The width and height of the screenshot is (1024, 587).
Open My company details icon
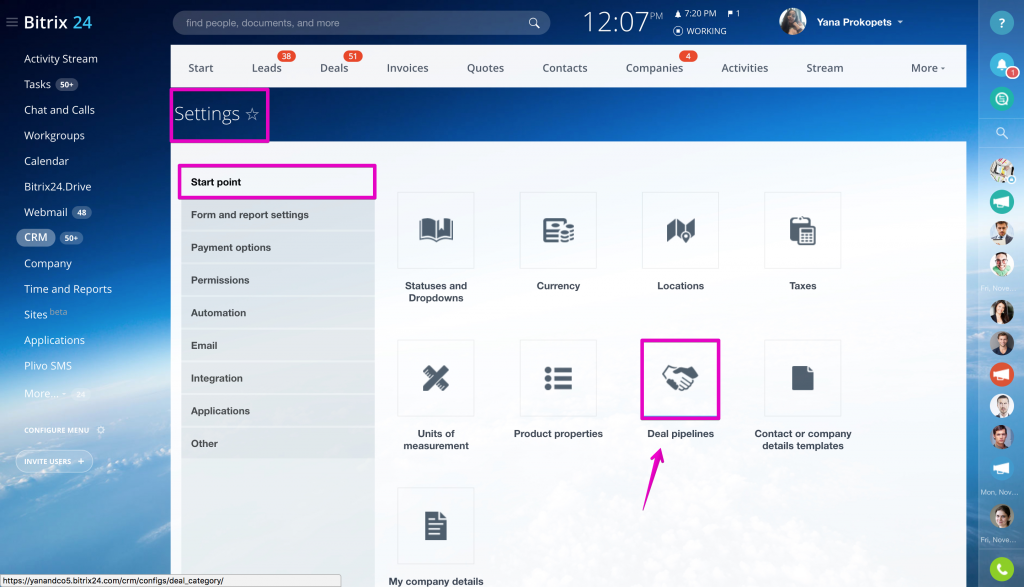click(436, 526)
